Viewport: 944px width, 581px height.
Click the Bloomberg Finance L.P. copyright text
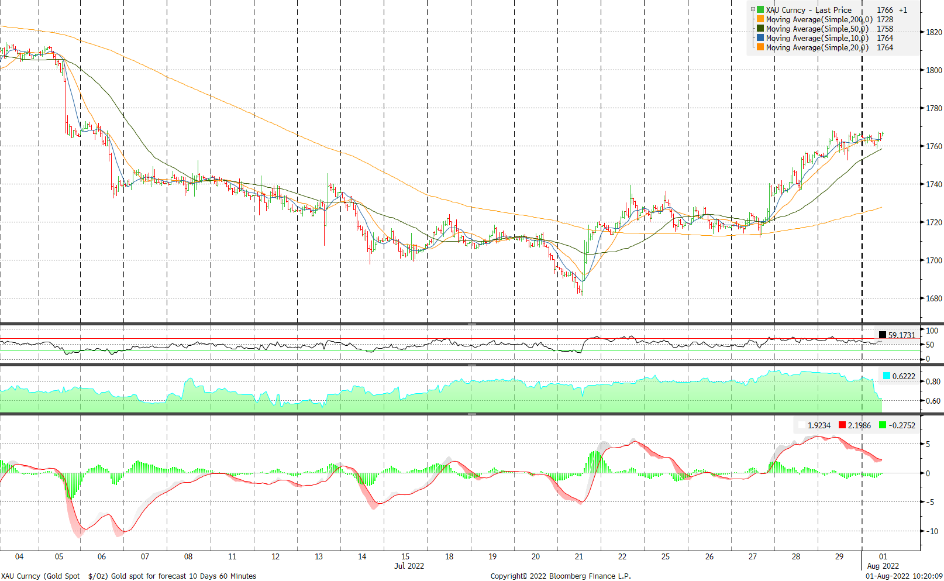point(560,576)
